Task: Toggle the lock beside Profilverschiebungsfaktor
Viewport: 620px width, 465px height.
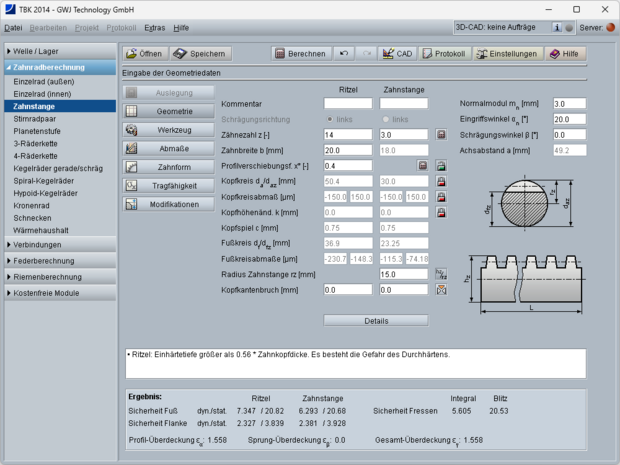Action: [x=442, y=165]
